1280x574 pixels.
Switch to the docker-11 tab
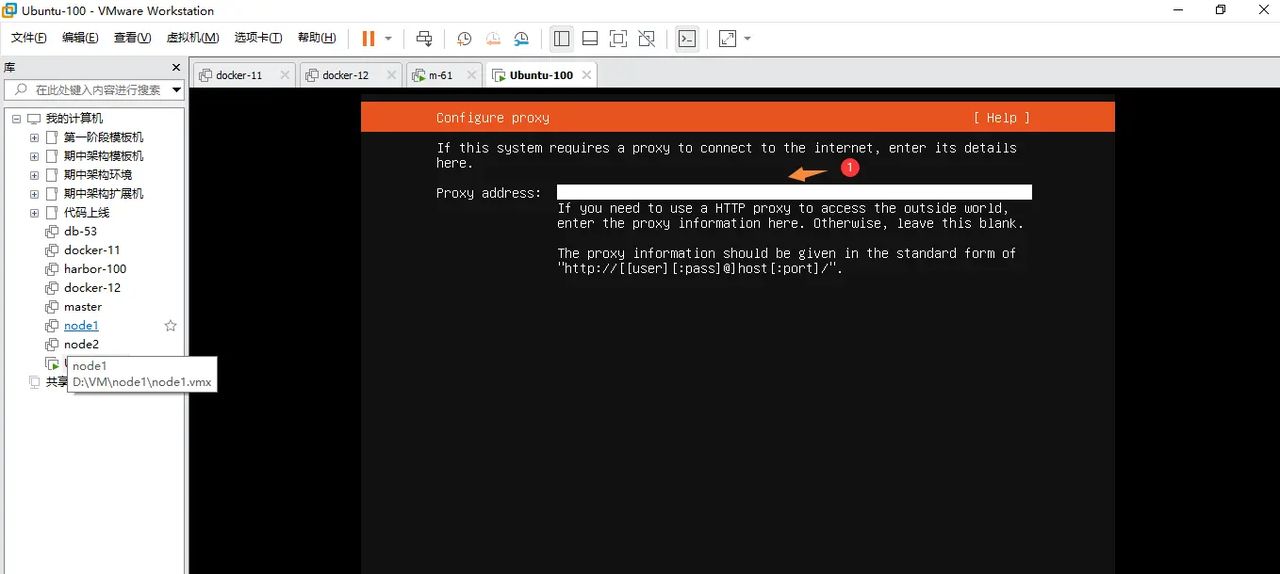[239, 75]
